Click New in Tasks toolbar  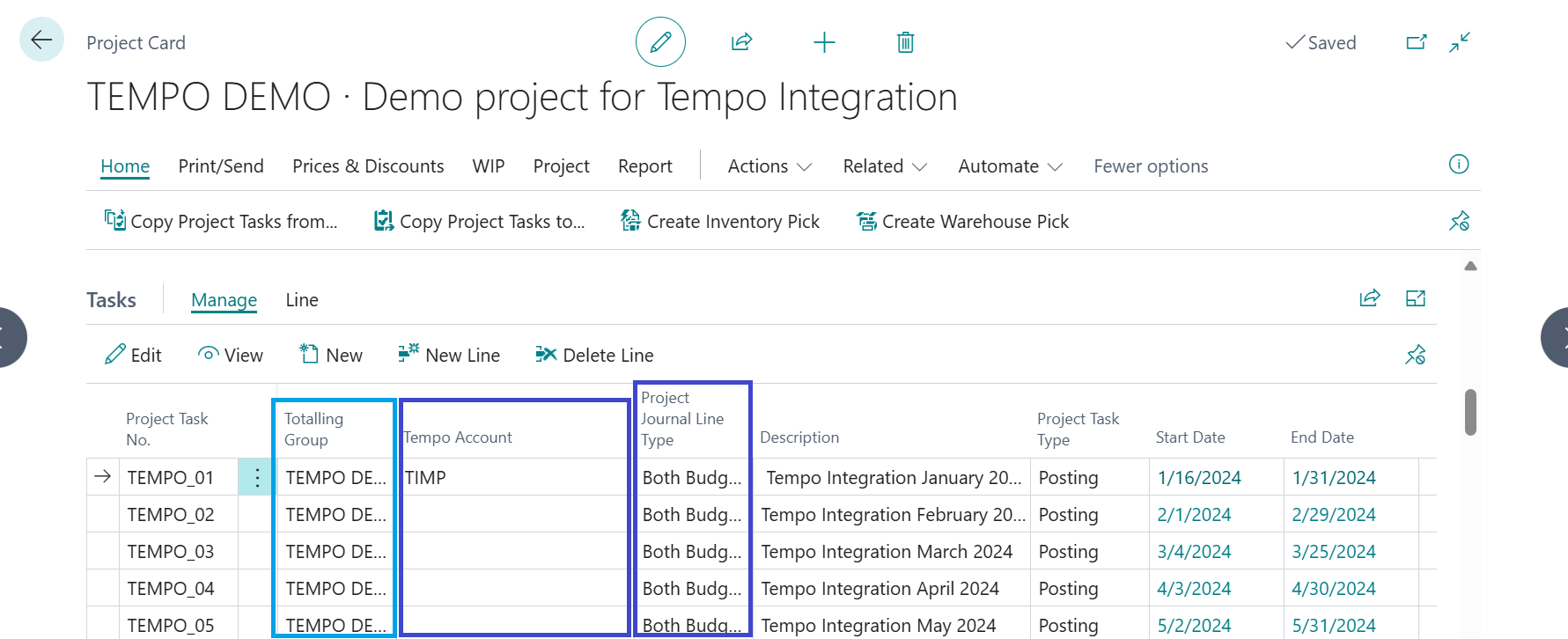(x=331, y=355)
